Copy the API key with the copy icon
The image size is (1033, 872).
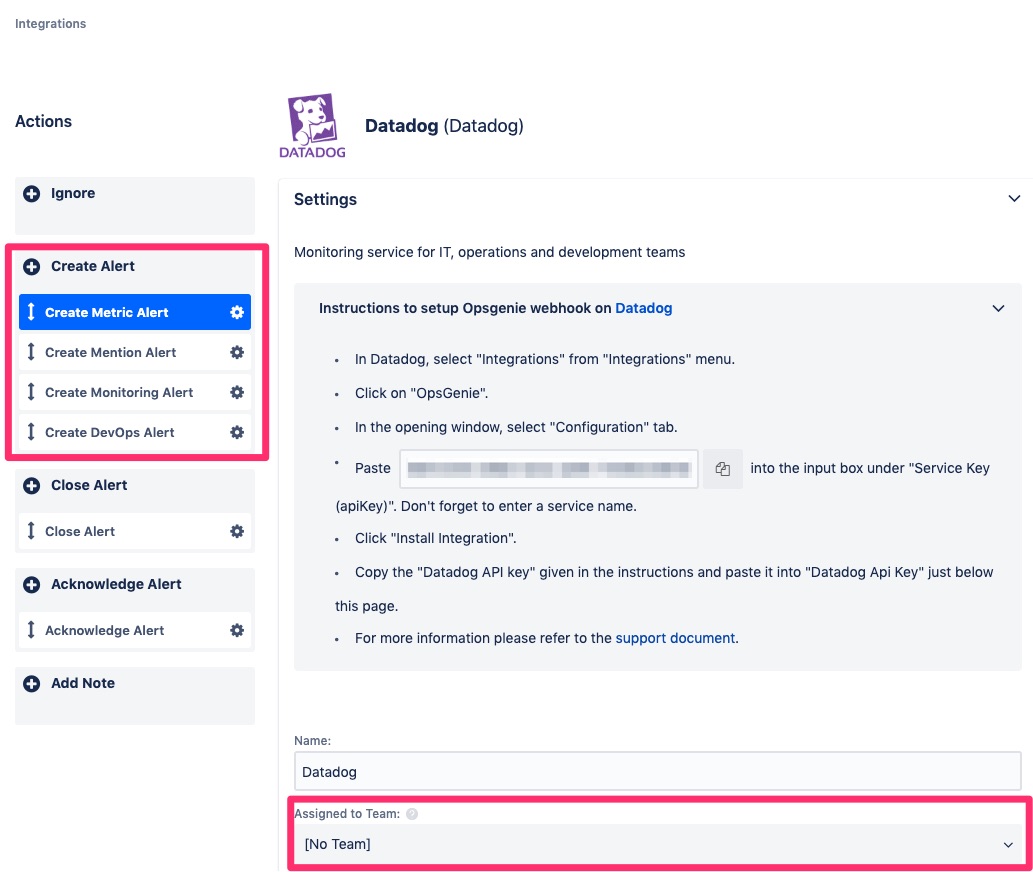pos(723,469)
